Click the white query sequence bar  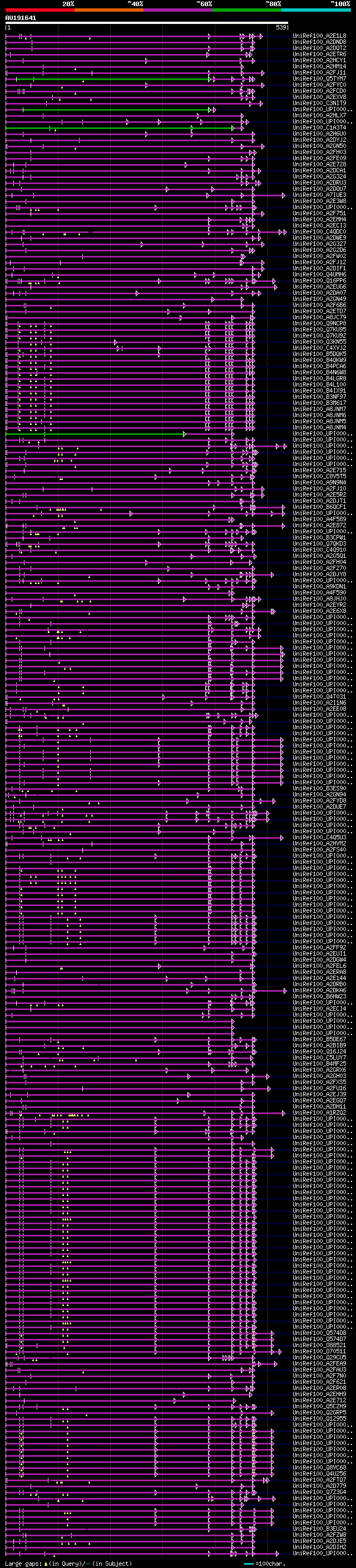(x=147, y=23)
